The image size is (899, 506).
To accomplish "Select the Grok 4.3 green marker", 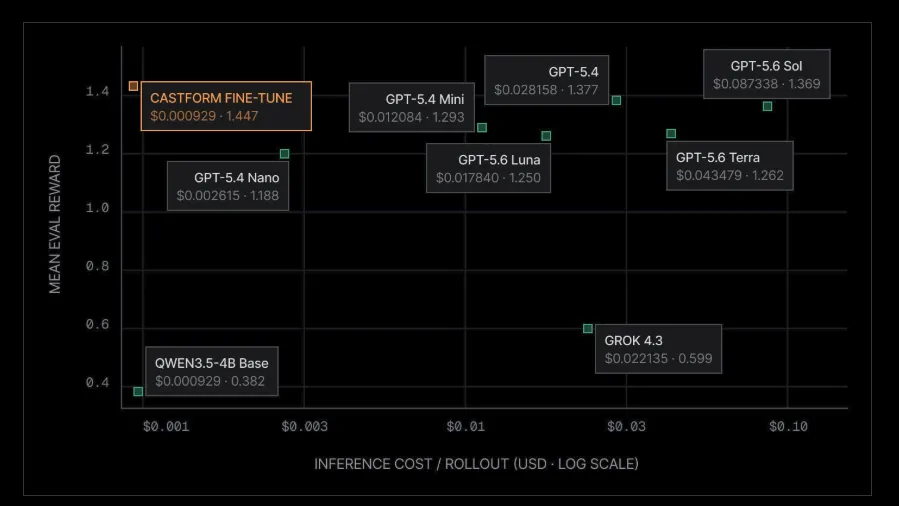I will pos(588,328).
